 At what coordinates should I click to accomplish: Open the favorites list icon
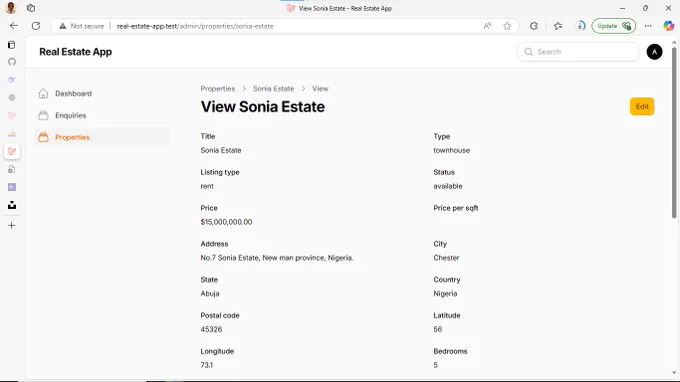tap(558, 26)
